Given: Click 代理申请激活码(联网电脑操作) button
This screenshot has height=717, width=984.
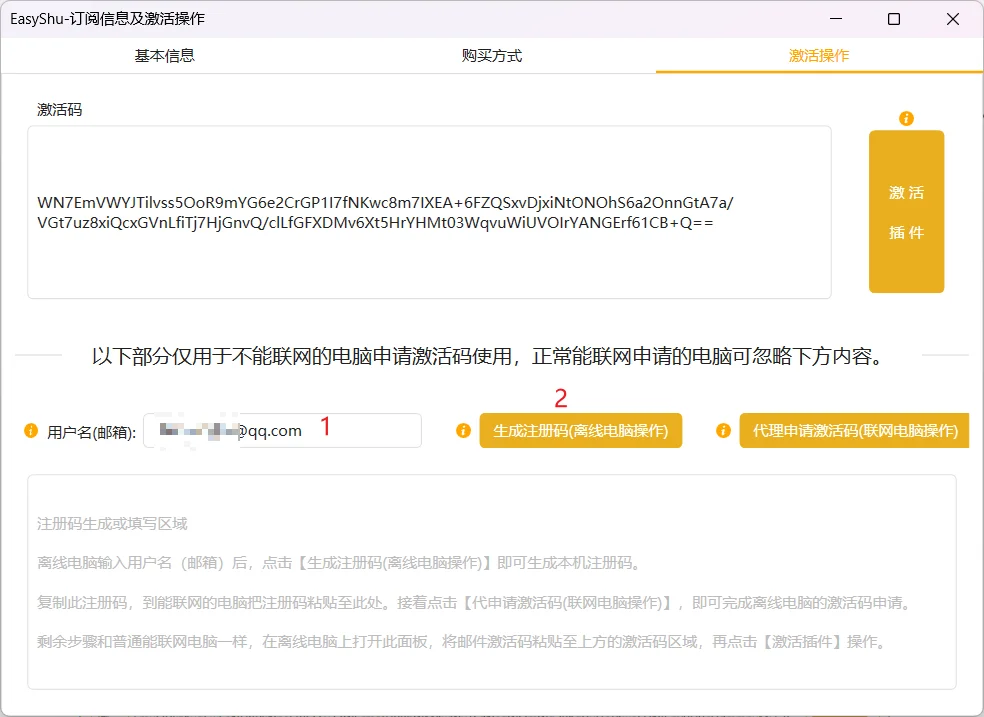Looking at the screenshot, I should pyautogui.click(x=855, y=430).
